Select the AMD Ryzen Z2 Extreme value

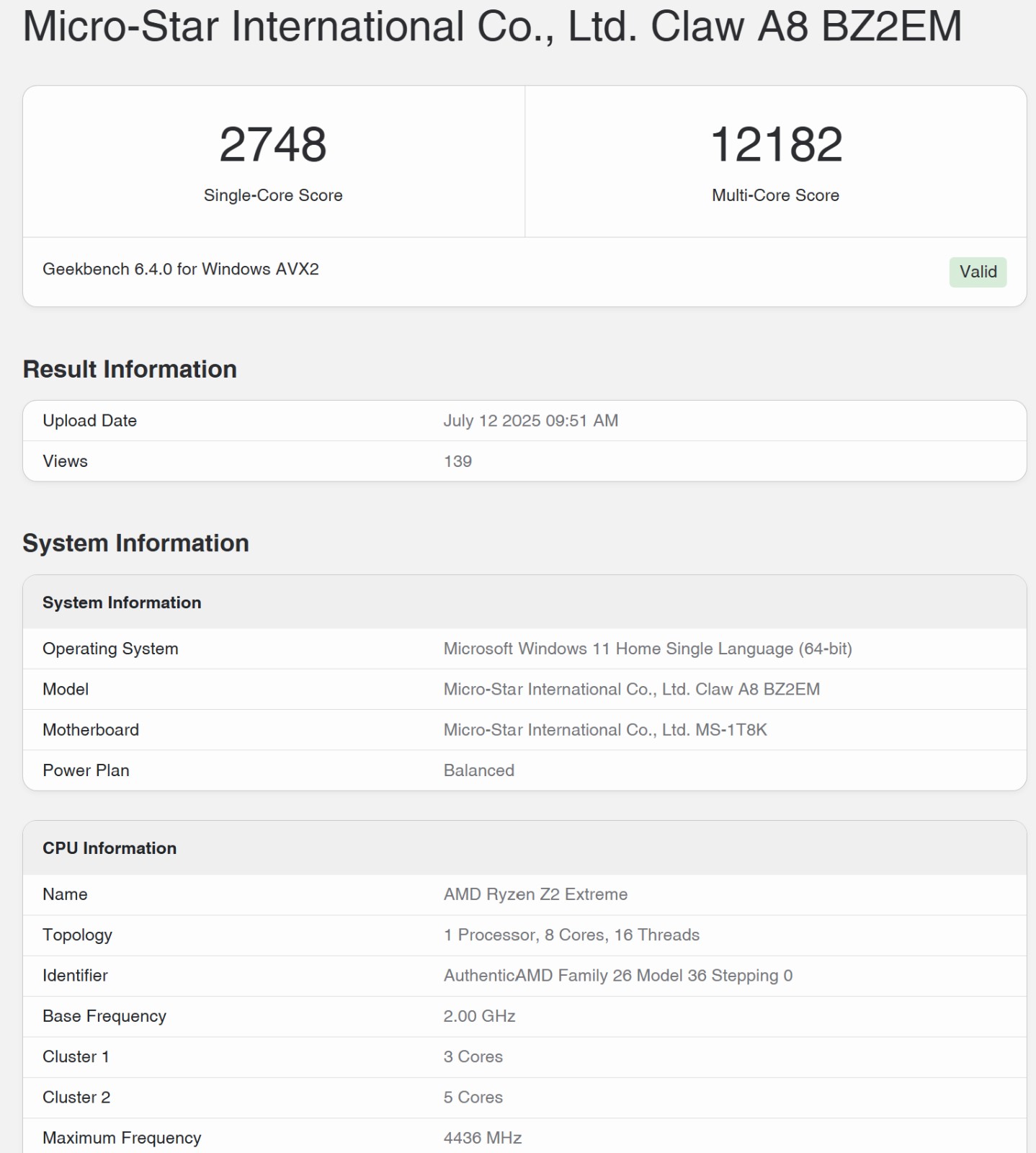tap(536, 894)
